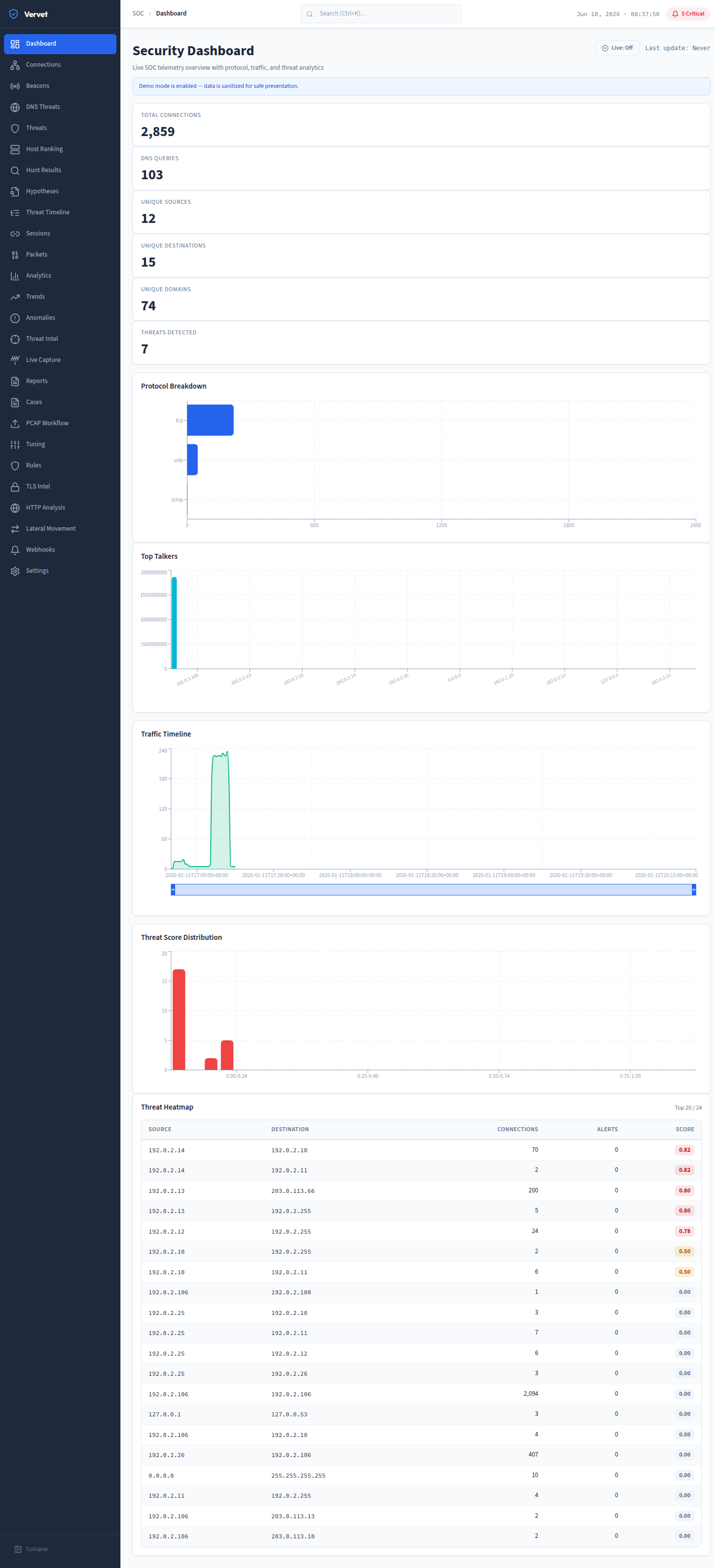Screen dimensions: 715x1568
Task: Click the Traffic Timeline zoom range bar
Action: coord(433,890)
